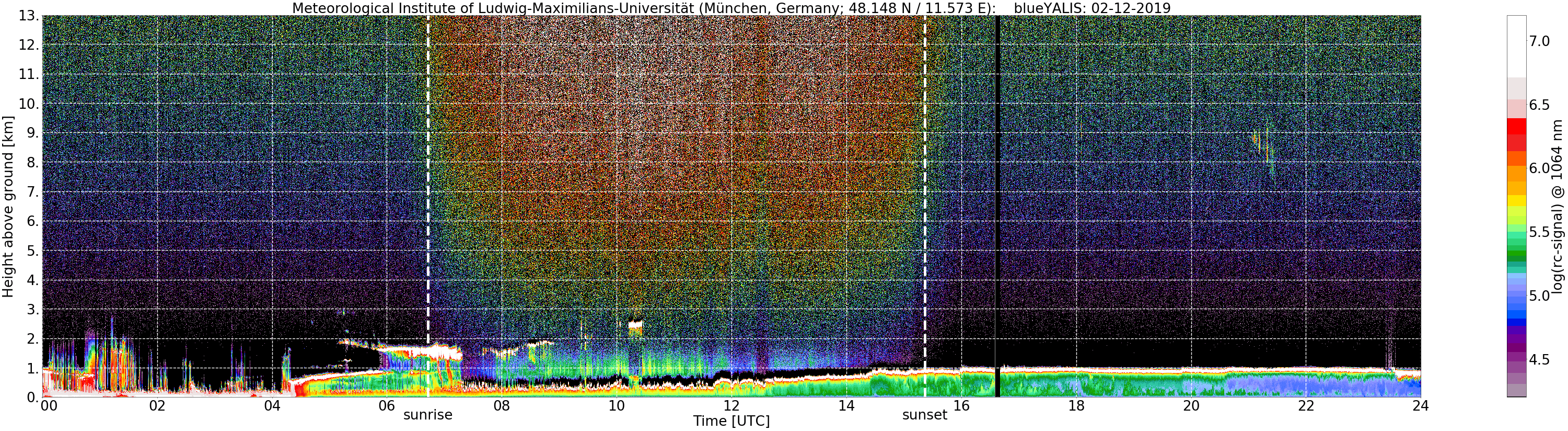Click the bright red colorbar segment
Screen dimensions: 1568x431
click(x=1516, y=126)
